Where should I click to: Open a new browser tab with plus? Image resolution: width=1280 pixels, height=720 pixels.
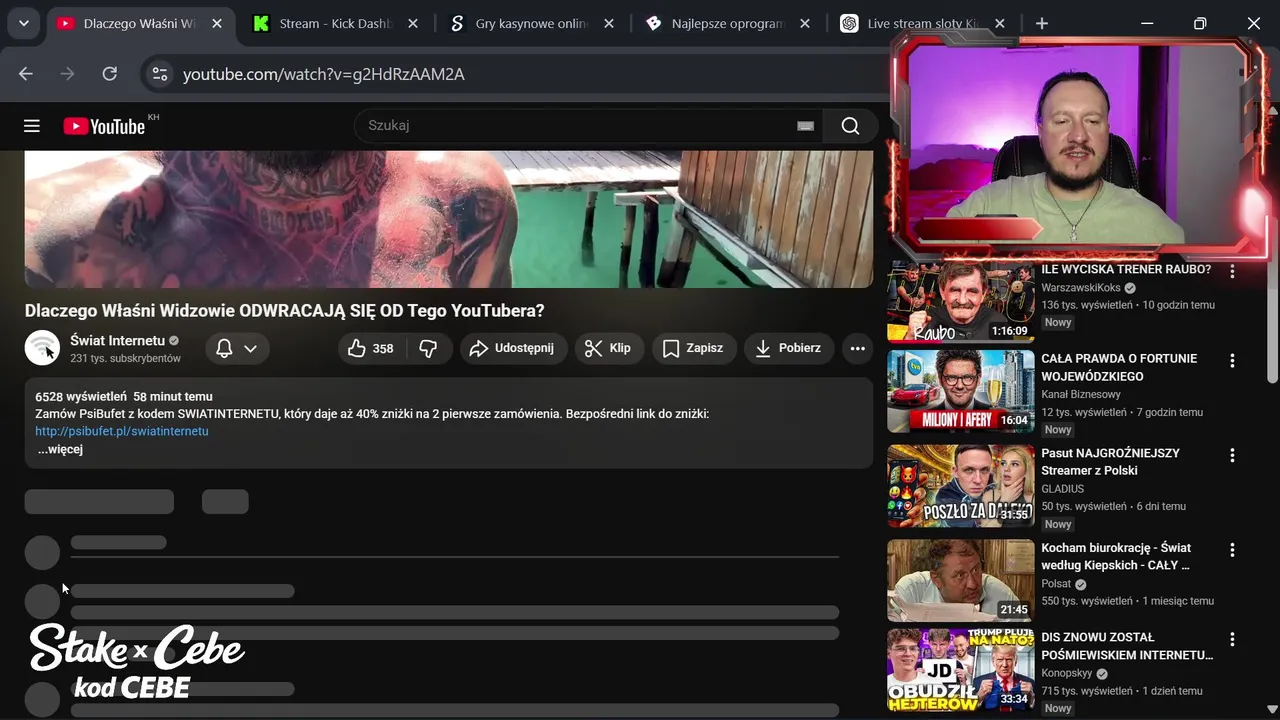pos(1042,23)
